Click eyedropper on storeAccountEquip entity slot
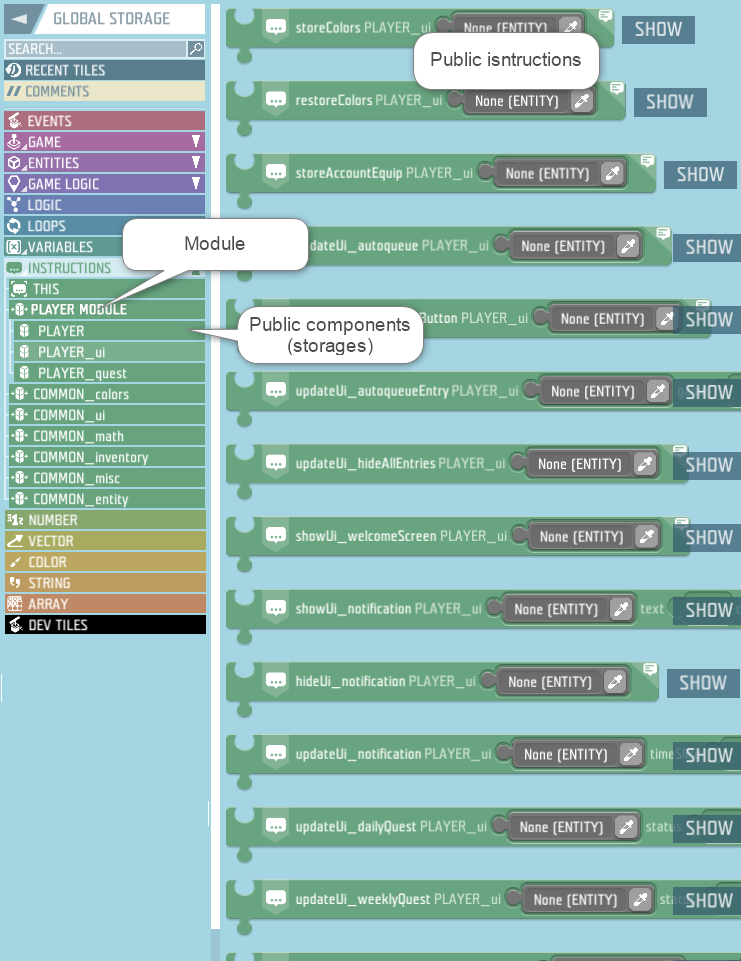Viewport: 741px width, 961px height. 613,173
